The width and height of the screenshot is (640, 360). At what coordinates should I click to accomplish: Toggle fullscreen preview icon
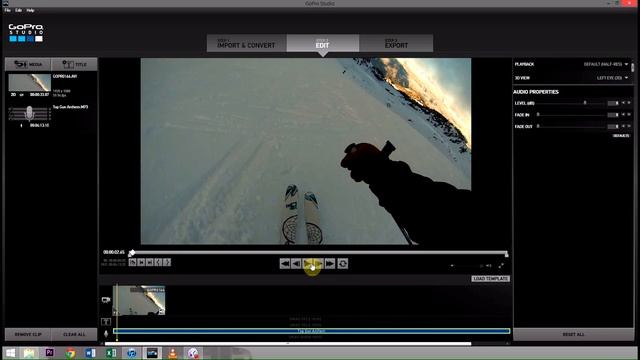coord(501,266)
